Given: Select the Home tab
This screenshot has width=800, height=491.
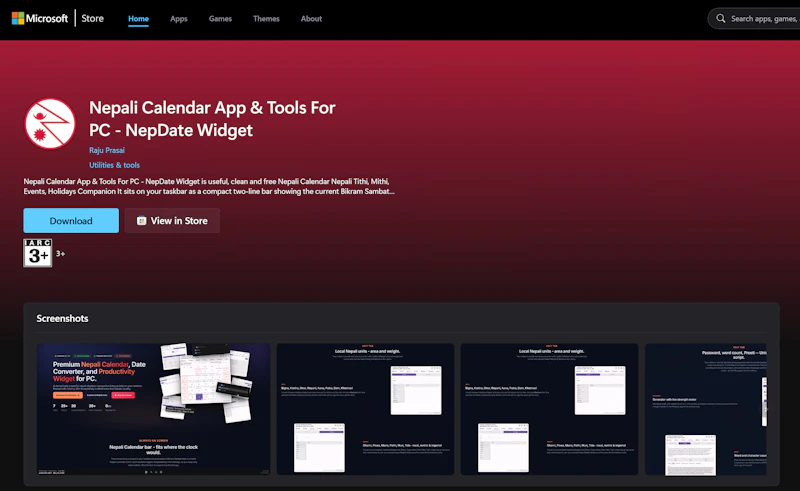Looking at the screenshot, I should (x=138, y=18).
